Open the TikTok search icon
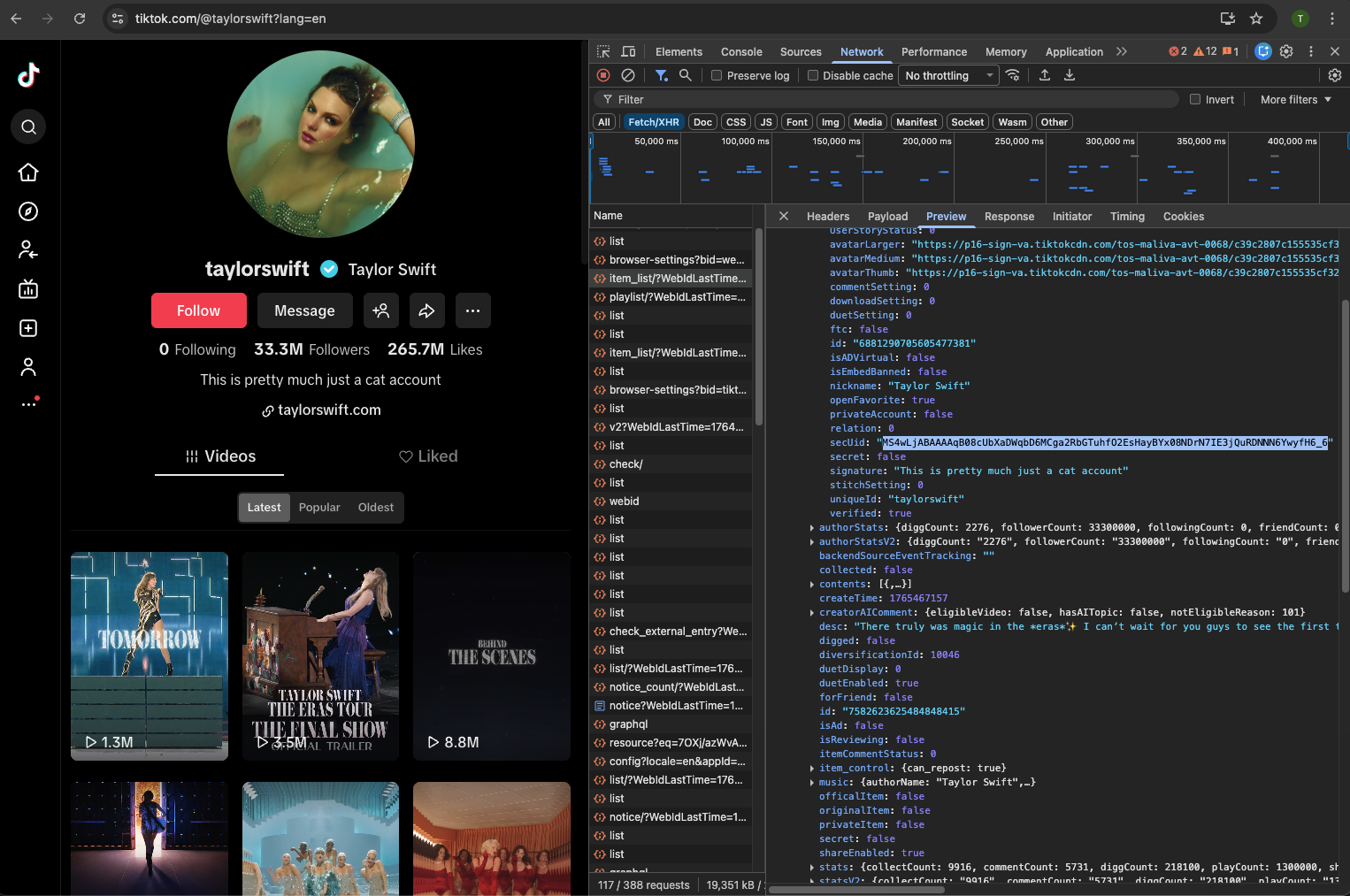1350x896 pixels. (x=28, y=127)
